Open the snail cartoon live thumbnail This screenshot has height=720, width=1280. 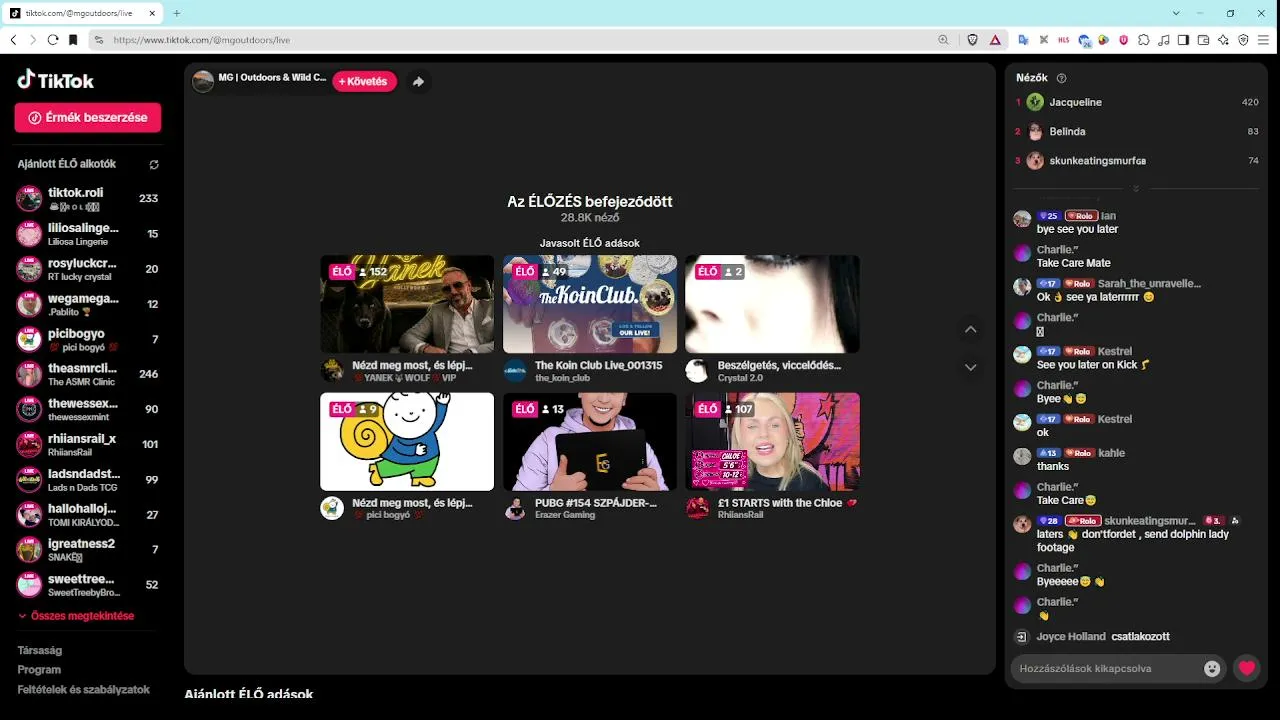407,442
